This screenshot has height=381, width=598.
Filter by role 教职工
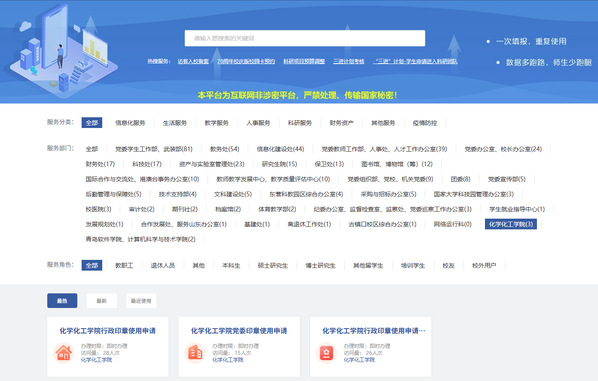coord(124,265)
